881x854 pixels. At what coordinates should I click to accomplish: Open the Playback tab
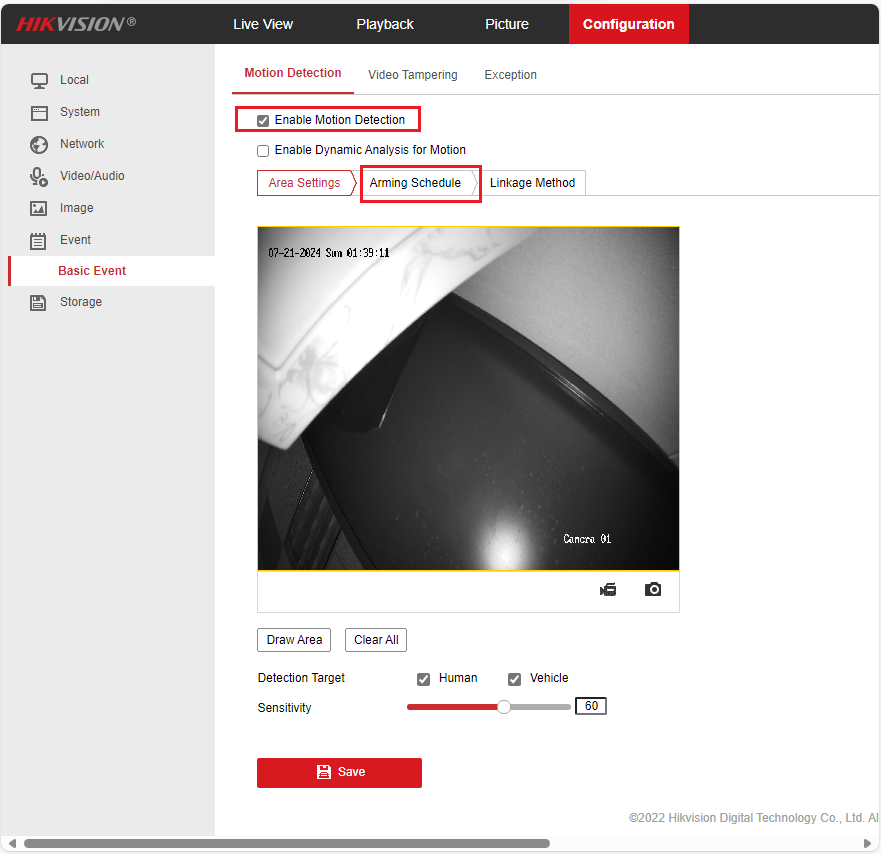(385, 24)
